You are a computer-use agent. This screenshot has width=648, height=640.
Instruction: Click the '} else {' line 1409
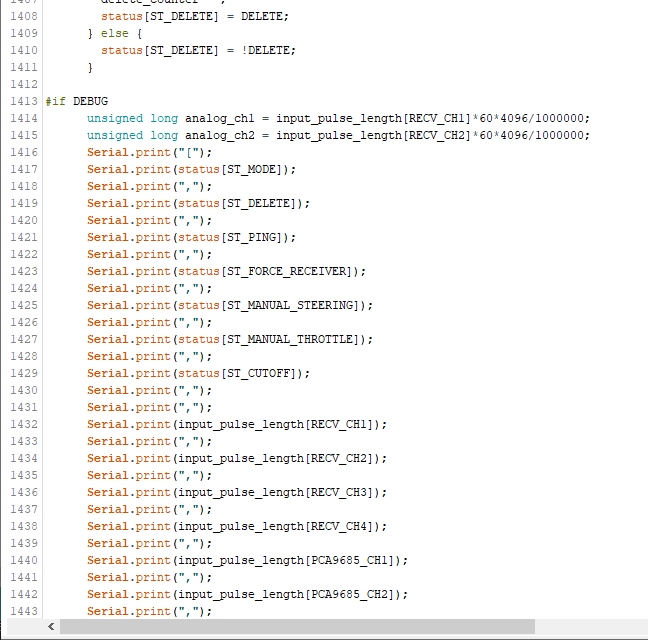115,33
